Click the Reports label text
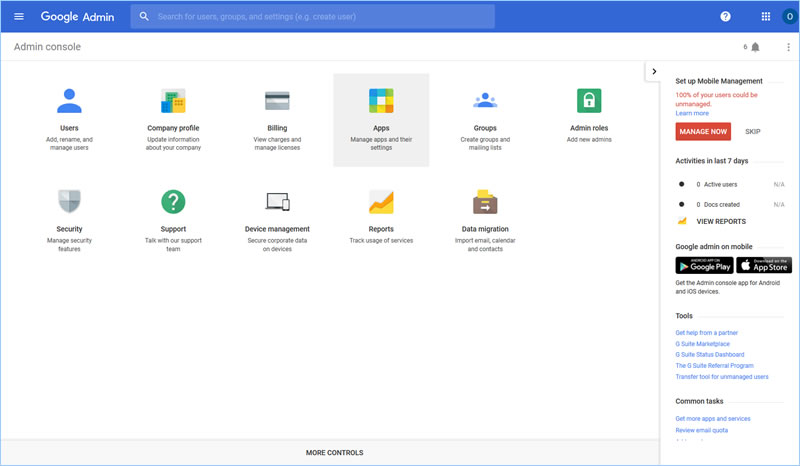800x466 pixels. [x=381, y=229]
